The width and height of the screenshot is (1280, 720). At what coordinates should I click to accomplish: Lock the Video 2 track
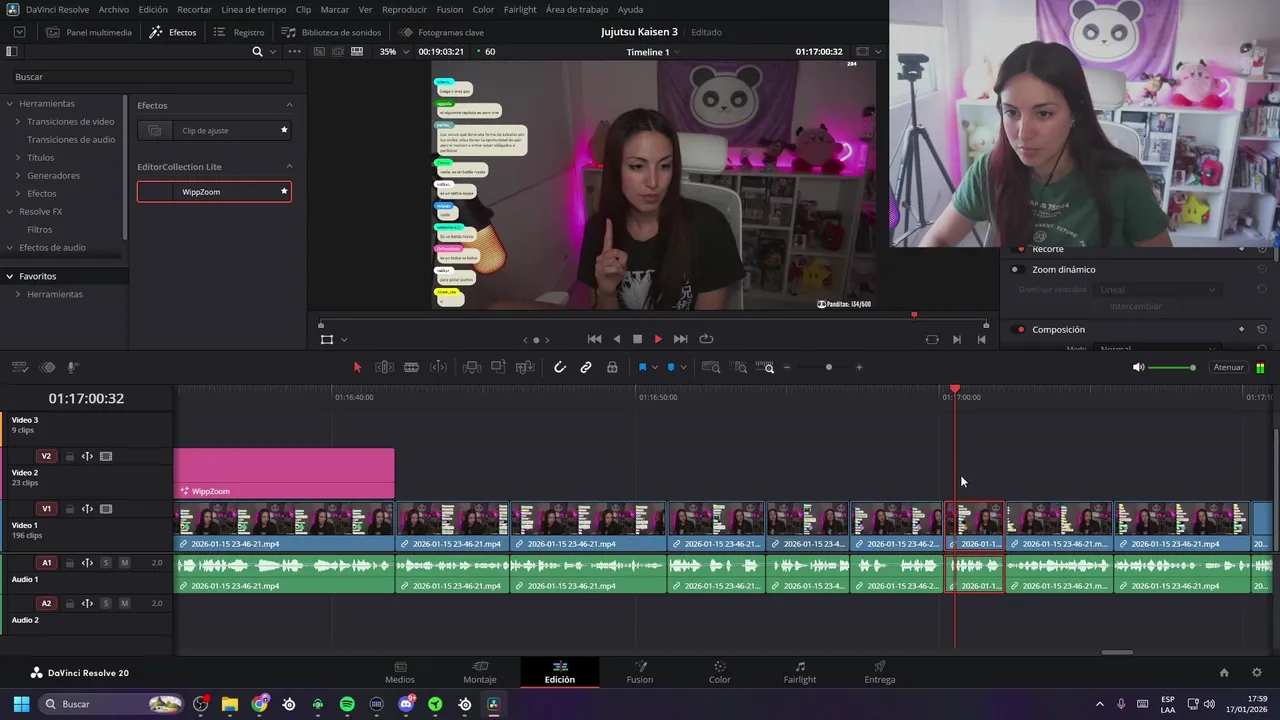(70, 456)
